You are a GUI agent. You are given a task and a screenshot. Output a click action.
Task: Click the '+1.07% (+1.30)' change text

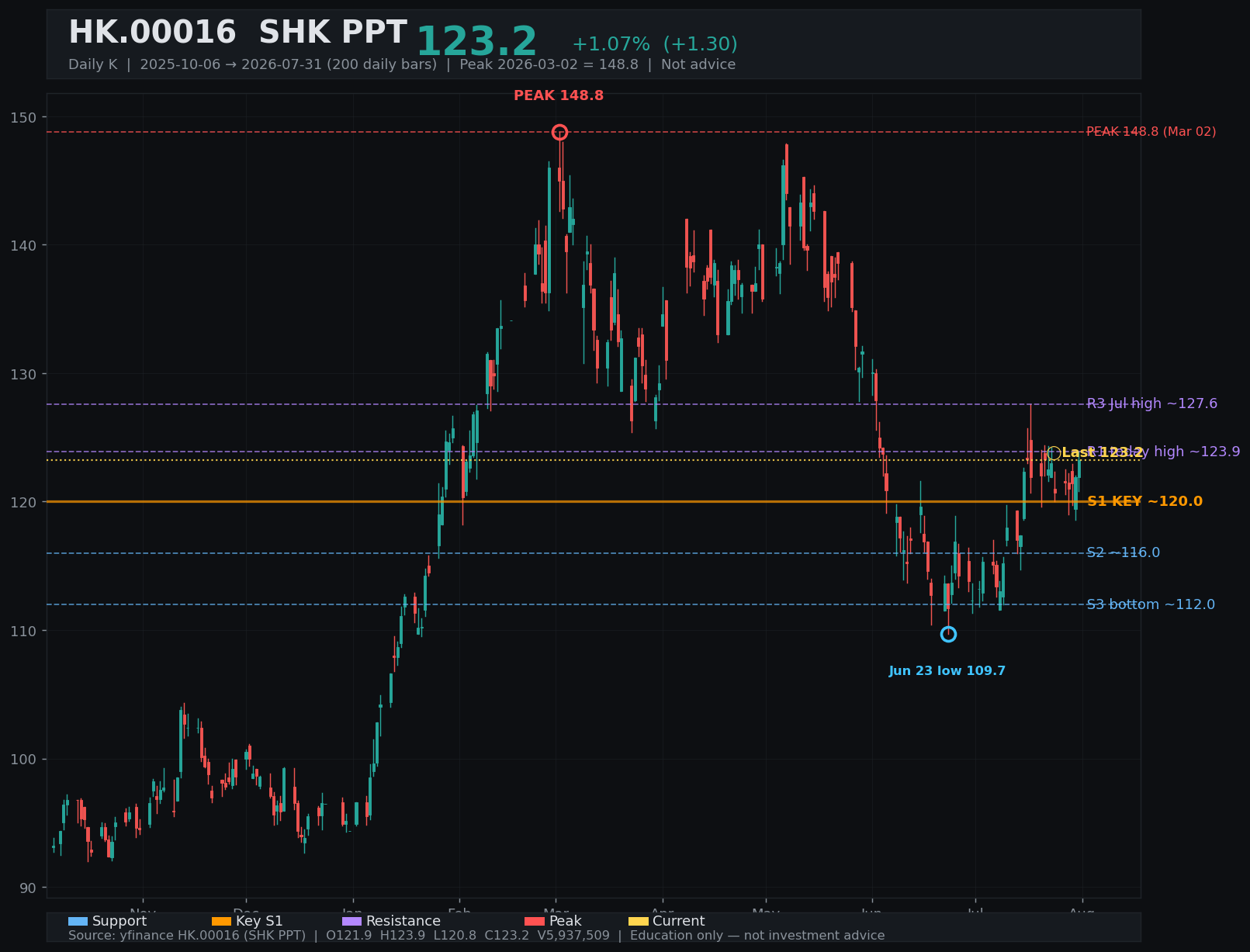click(x=655, y=44)
